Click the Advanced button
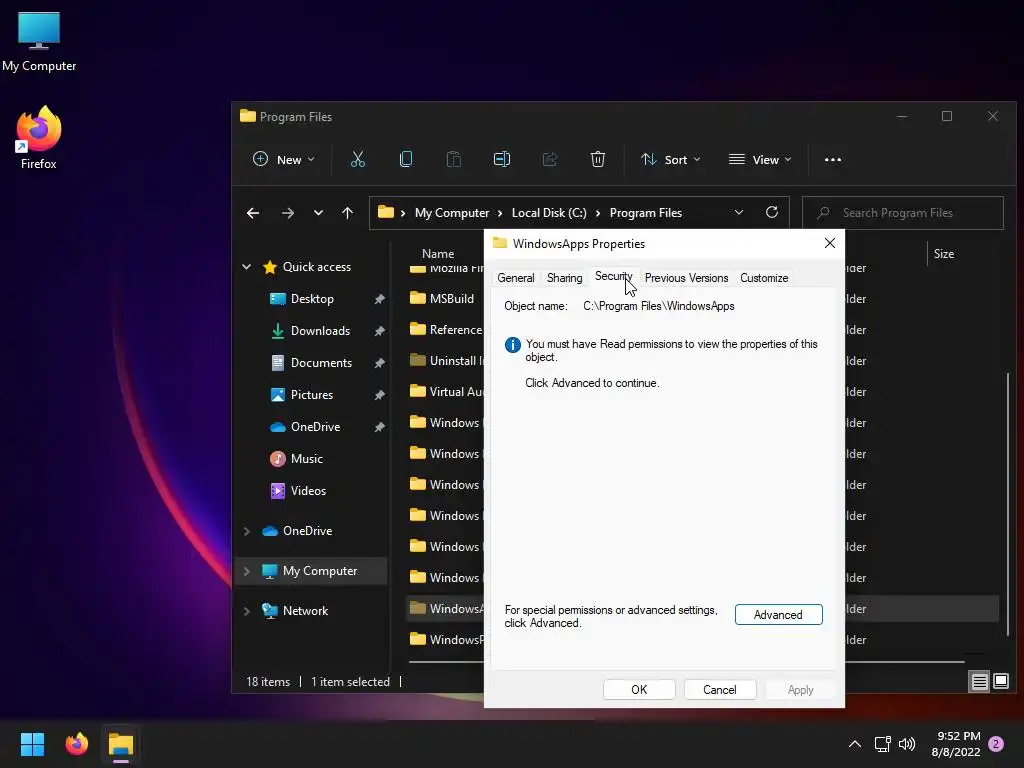Viewport: 1024px width, 768px height. (x=778, y=615)
